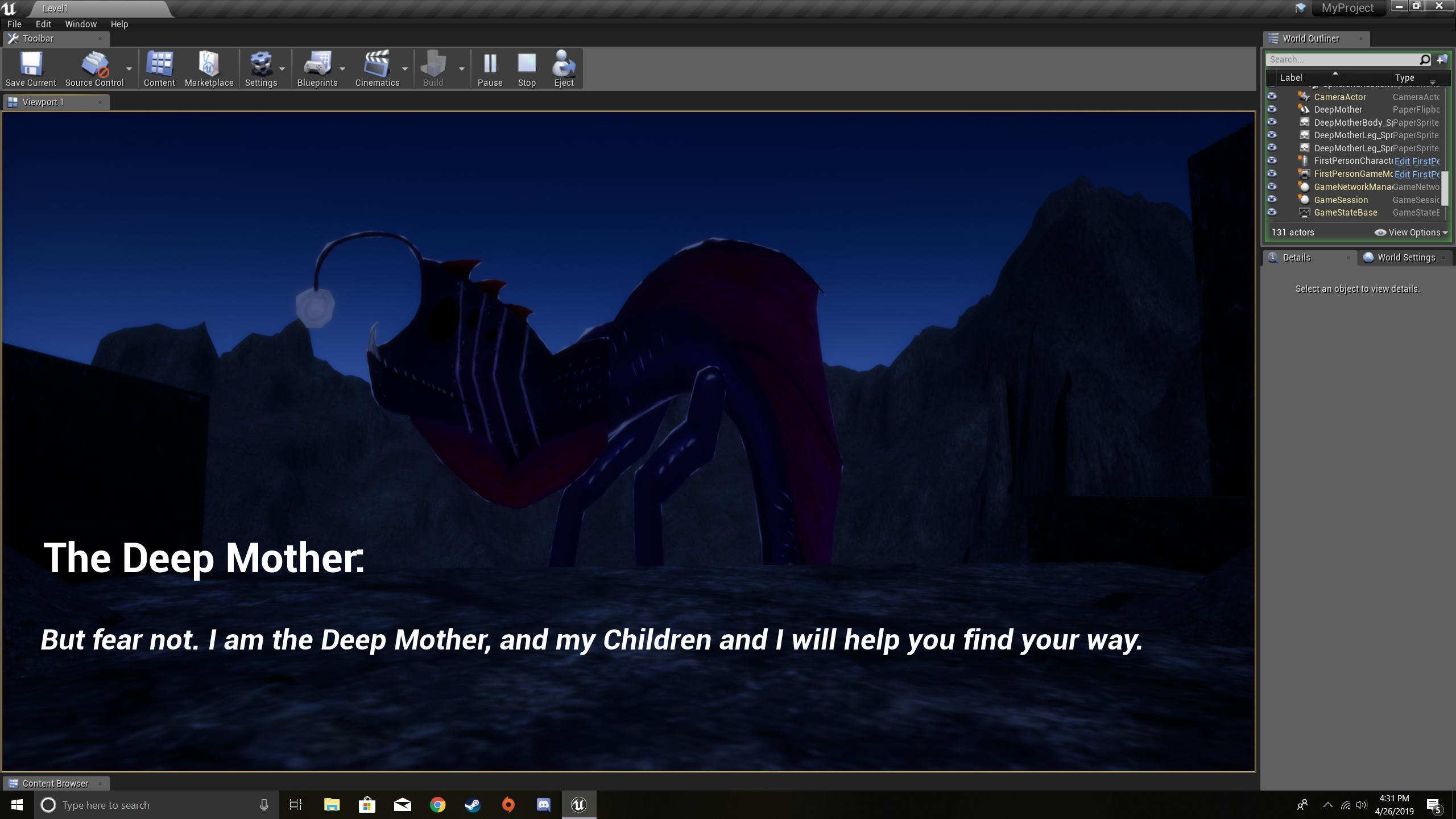
Task: Hide the CameraActor in the outliner
Action: click(x=1273, y=97)
